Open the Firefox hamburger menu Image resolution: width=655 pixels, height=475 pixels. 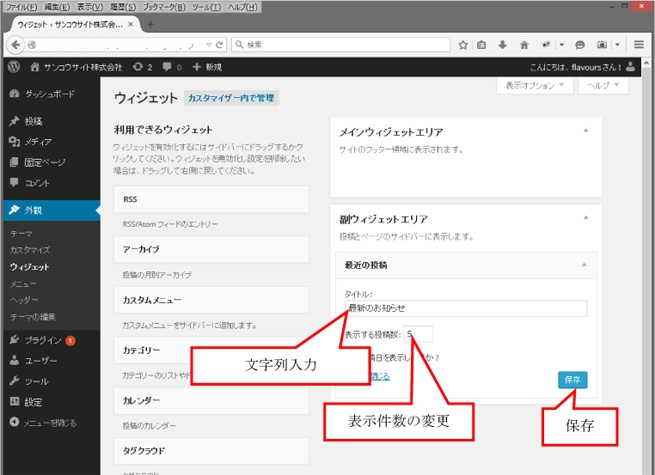(x=639, y=44)
